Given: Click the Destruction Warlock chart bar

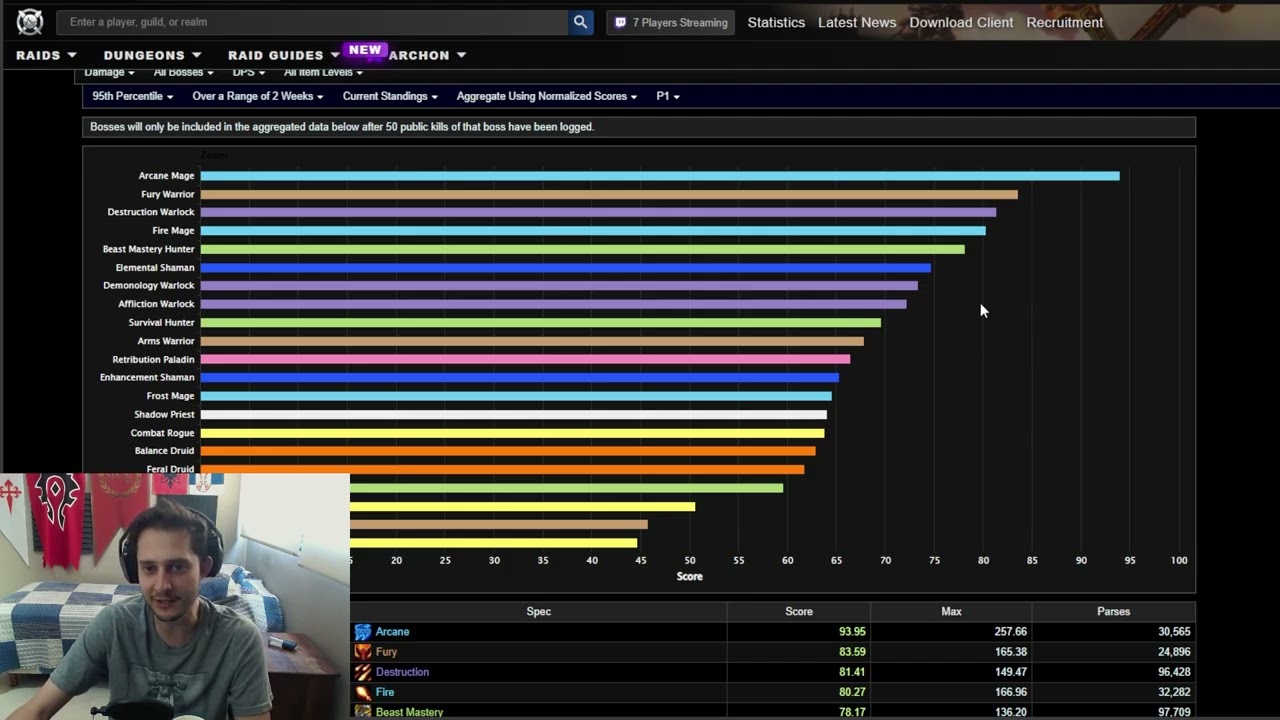Looking at the screenshot, I should point(598,212).
